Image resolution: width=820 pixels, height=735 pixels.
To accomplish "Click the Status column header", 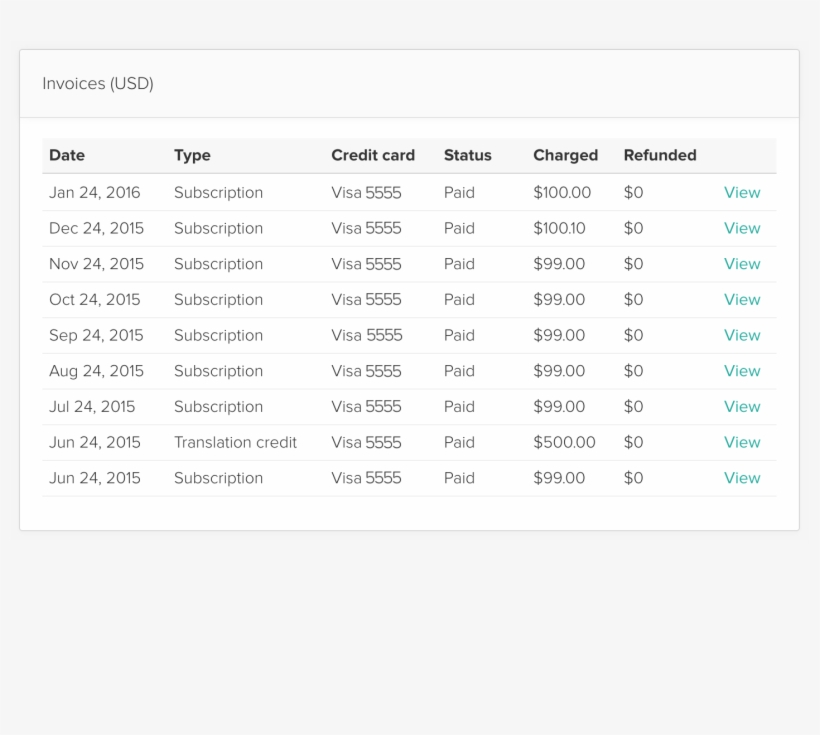I will pyautogui.click(x=467, y=155).
